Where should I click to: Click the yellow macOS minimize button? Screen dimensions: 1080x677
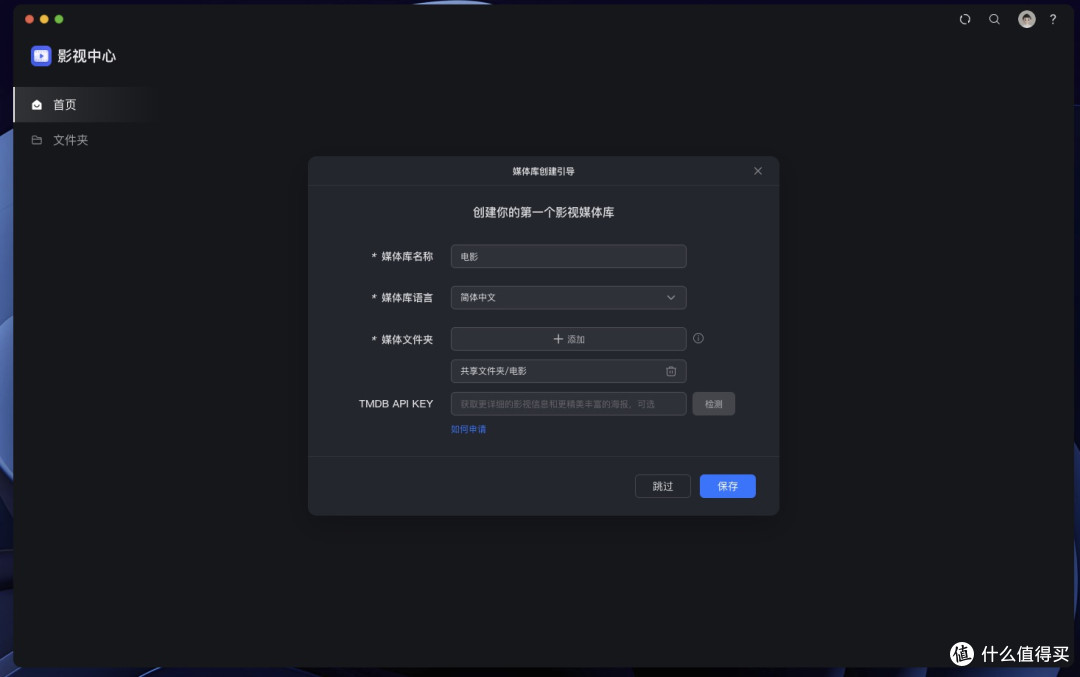[44, 19]
